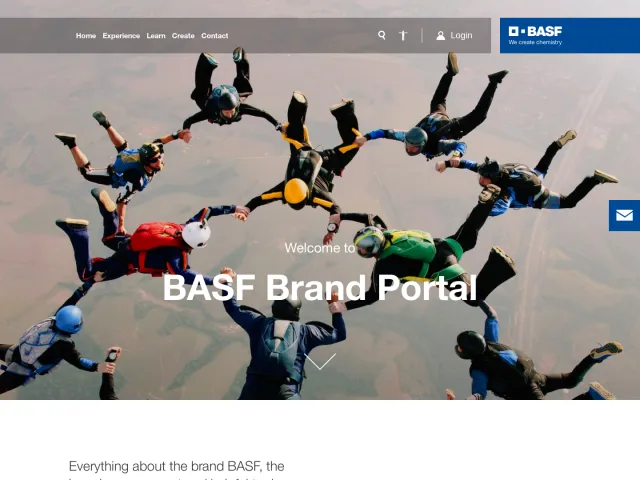The width and height of the screenshot is (640, 480).
Task: Open the Experience menu
Action: [121, 36]
